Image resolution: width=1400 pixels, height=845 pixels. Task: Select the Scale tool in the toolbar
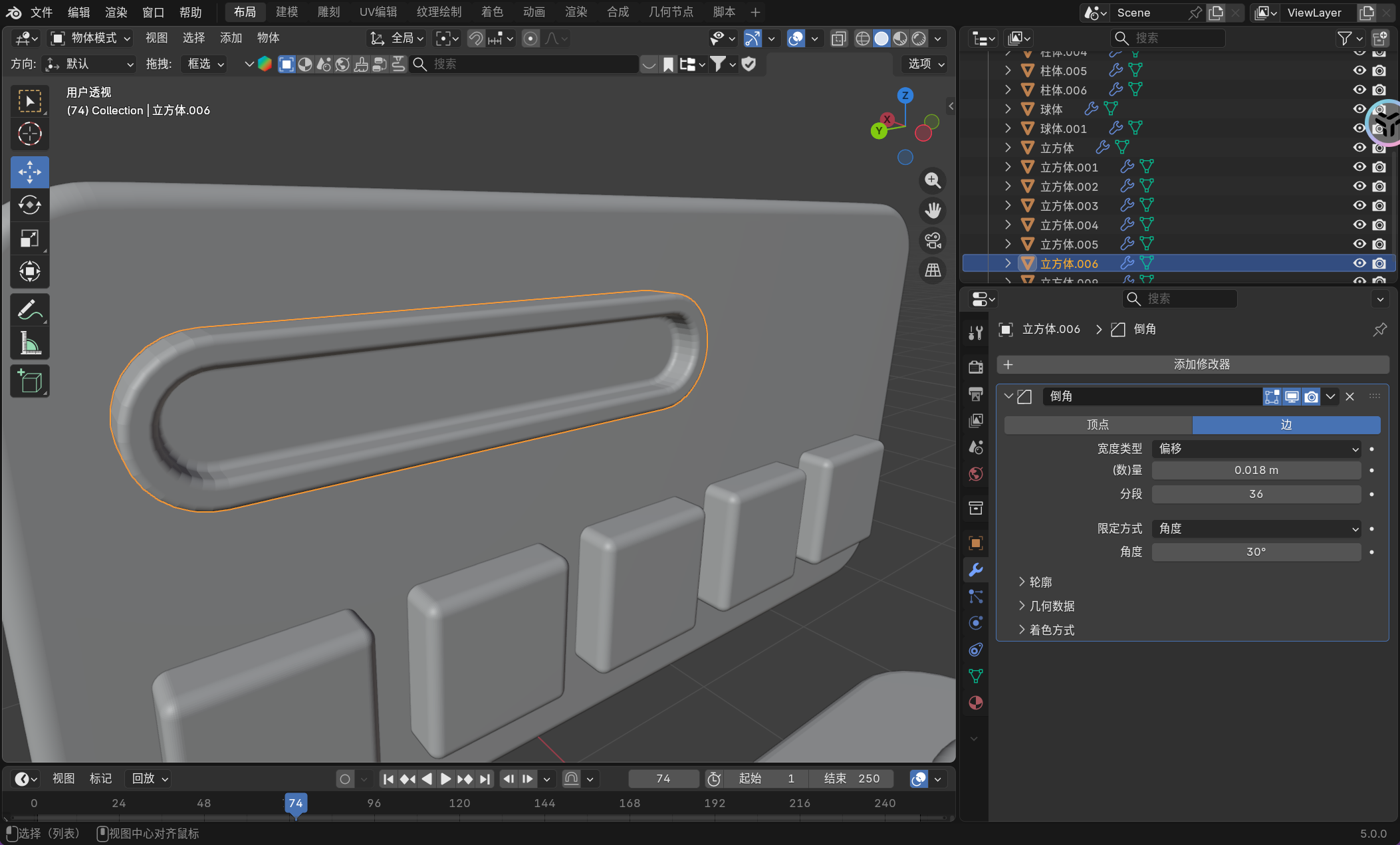click(29, 238)
